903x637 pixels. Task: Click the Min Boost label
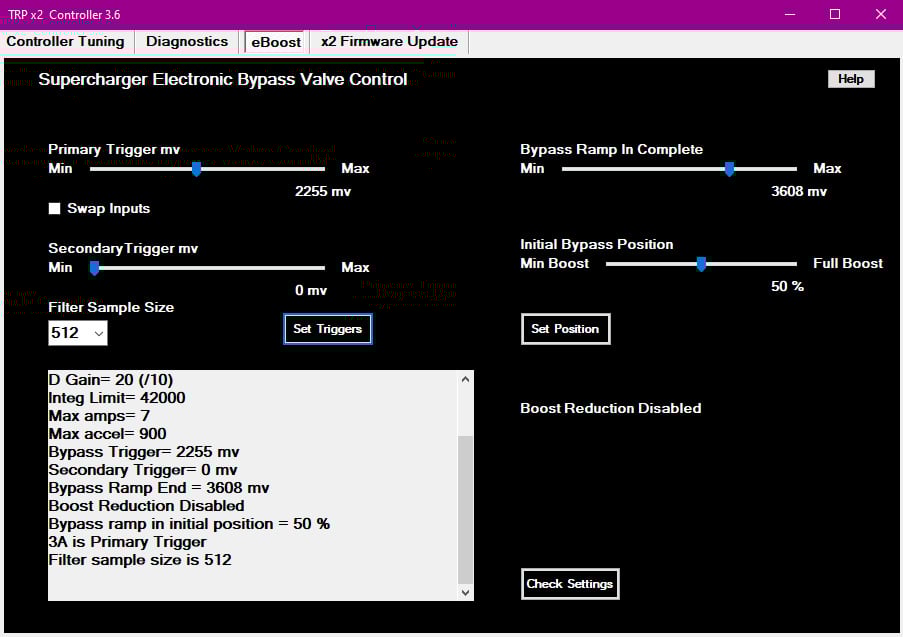555,263
